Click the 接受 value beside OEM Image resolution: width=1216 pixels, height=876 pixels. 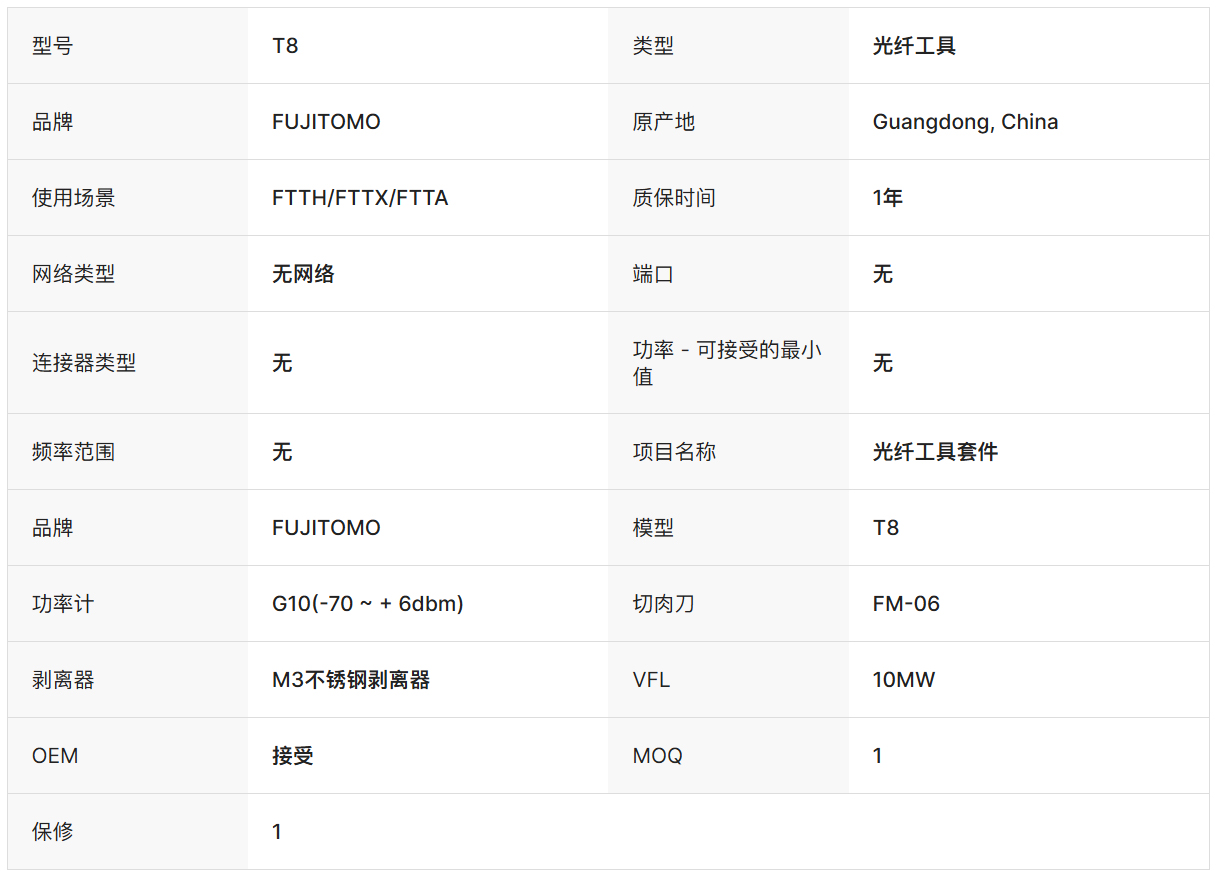pyautogui.click(x=293, y=756)
